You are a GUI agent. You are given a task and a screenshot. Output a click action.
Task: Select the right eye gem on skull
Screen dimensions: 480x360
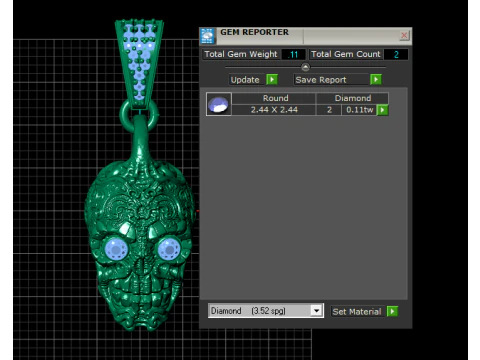click(x=169, y=250)
